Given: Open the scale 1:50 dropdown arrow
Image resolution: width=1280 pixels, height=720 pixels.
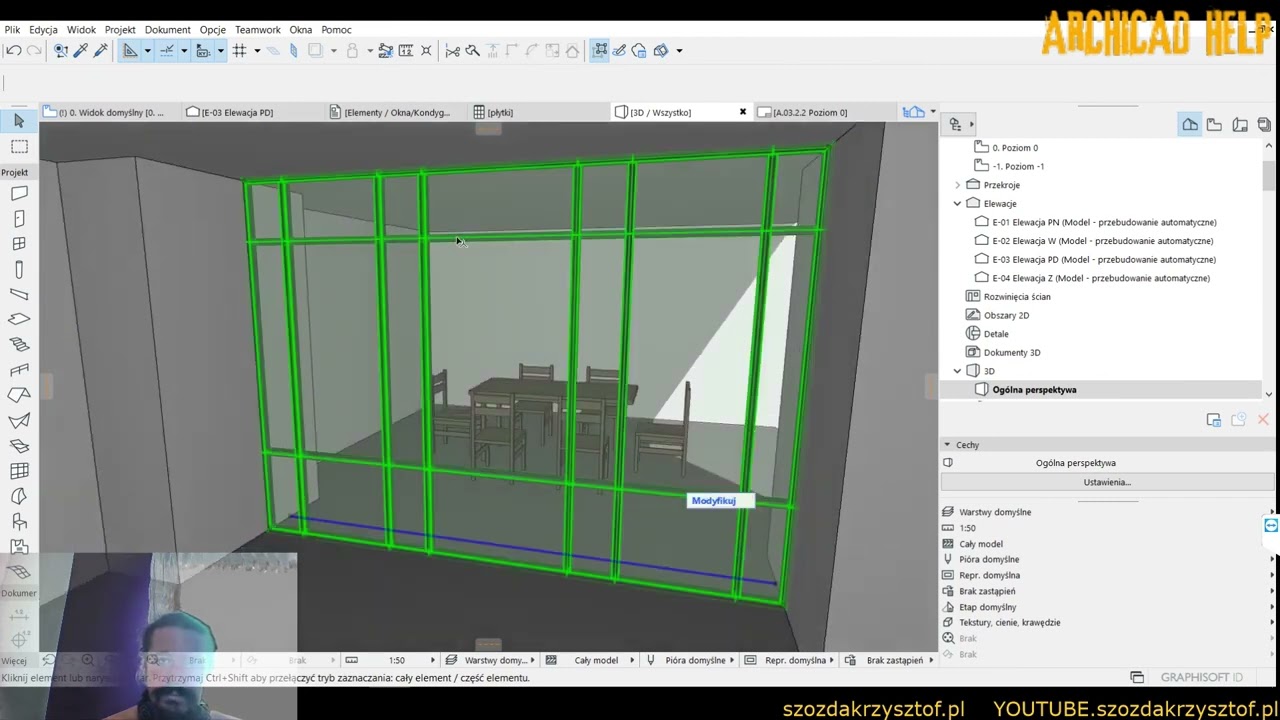Looking at the screenshot, I should coord(433,660).
